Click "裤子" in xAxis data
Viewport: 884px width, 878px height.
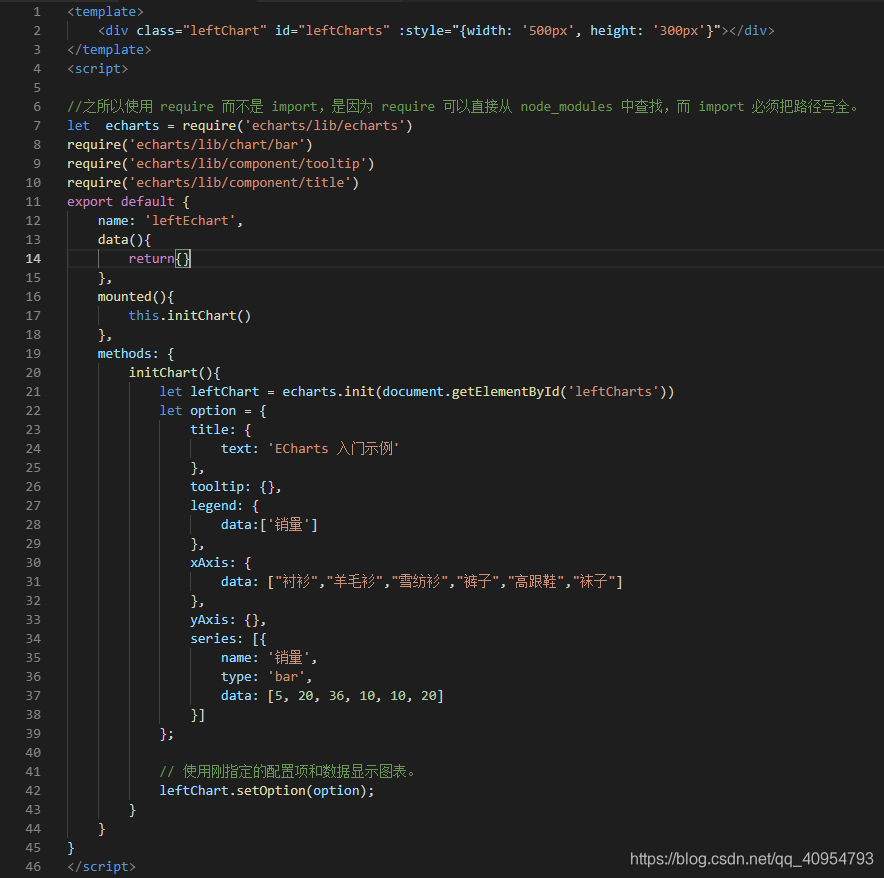click(x=478, y=581)
